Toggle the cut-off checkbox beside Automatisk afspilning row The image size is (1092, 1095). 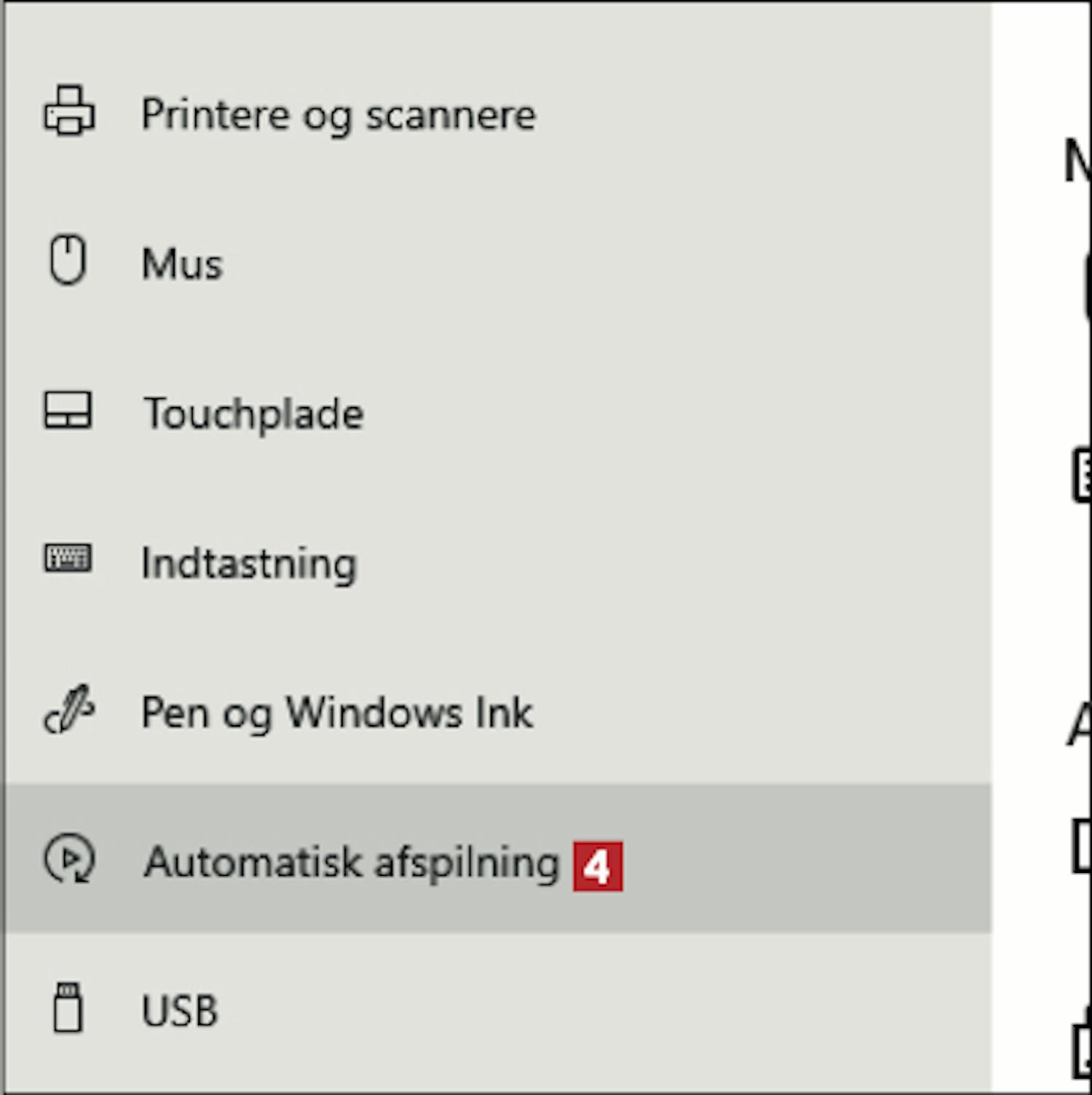pos(1082,846)
